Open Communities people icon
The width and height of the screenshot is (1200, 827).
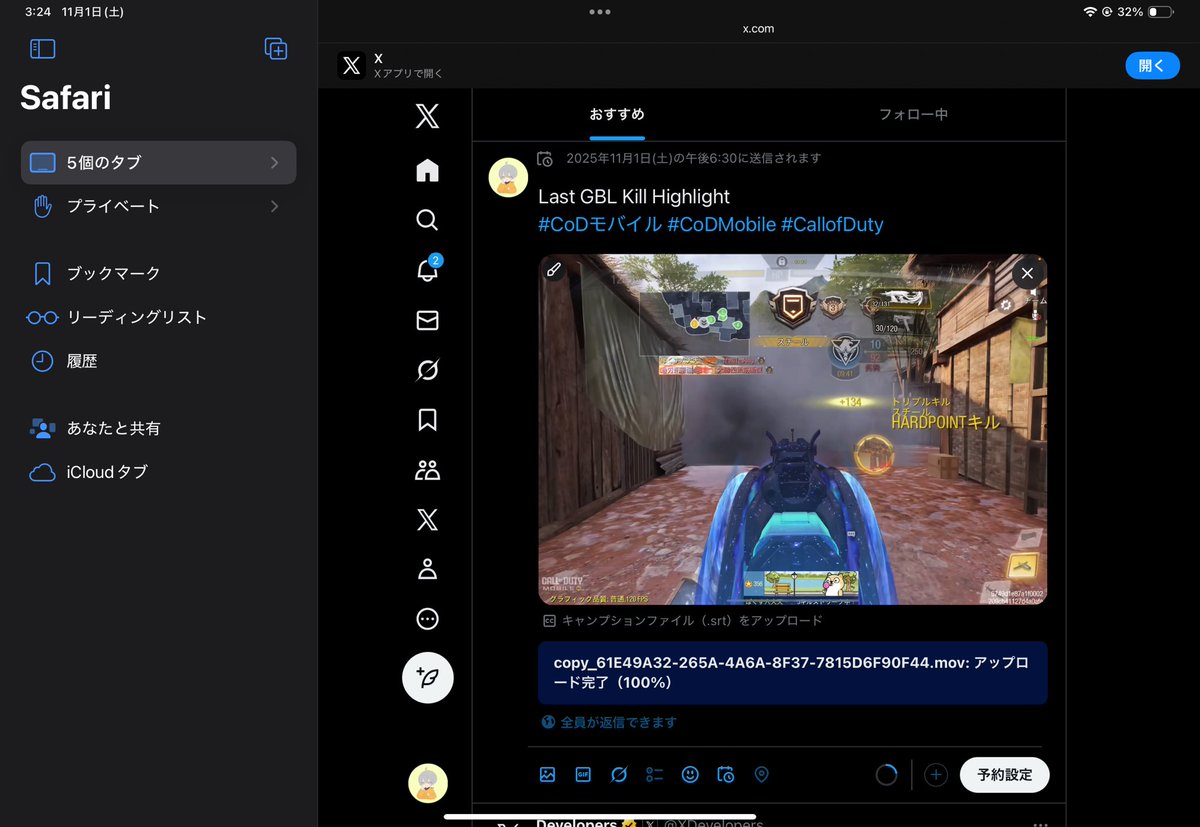coord(427,470)
